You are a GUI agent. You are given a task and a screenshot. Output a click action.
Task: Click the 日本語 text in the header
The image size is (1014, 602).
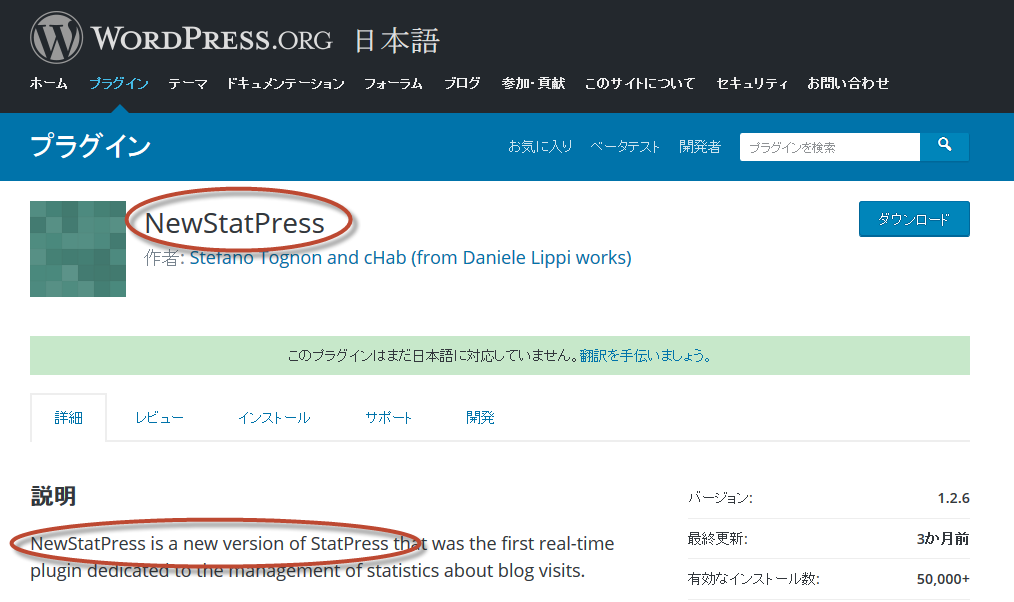pyautogui.click(x=397, y=41)
